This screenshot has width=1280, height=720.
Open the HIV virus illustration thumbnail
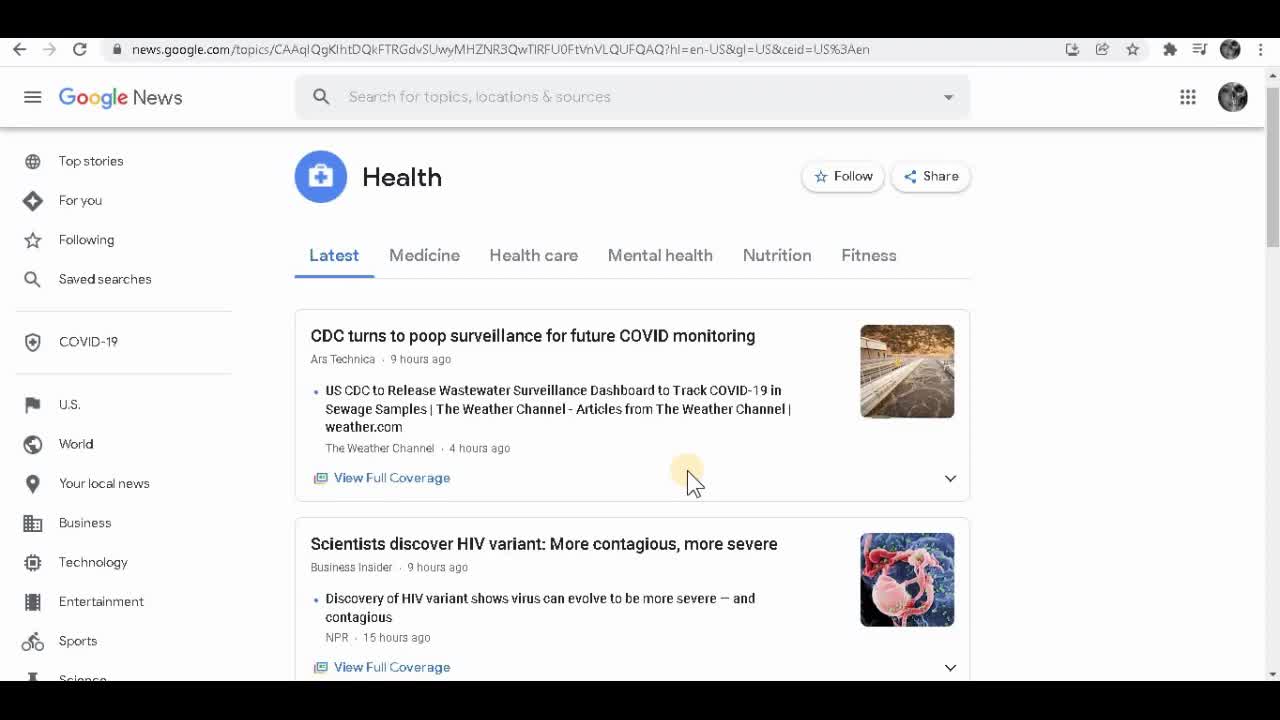point(907,580)
